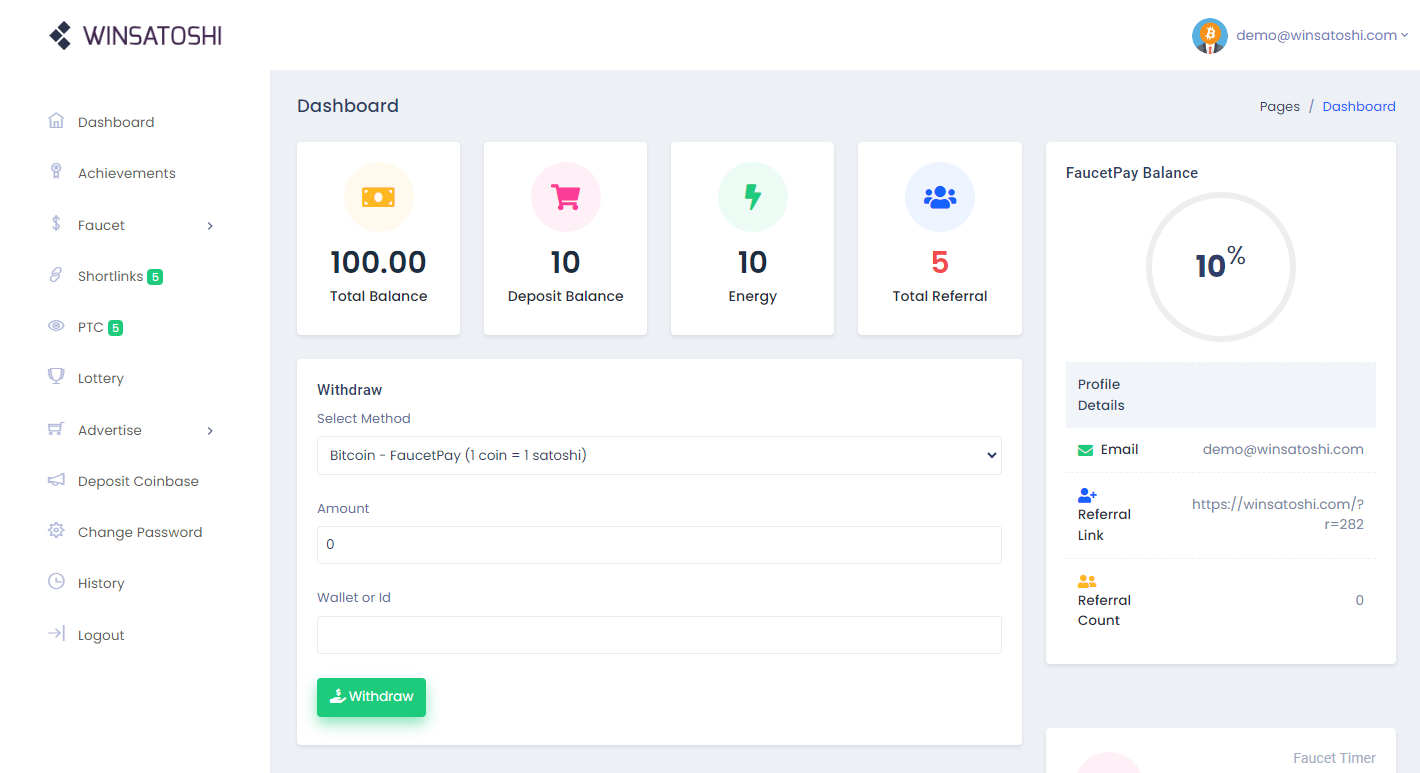Click the blue Referral Link user-plus icon
Screen dimensions: 1420x773
pos(1088,495)
